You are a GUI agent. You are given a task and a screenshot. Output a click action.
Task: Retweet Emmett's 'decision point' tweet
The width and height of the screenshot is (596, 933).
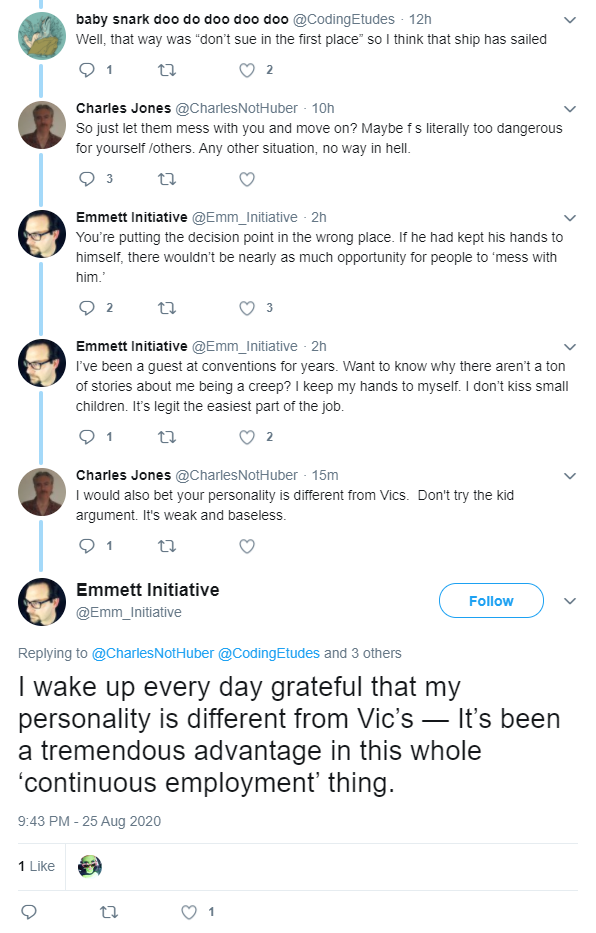[x=167, y=308]
